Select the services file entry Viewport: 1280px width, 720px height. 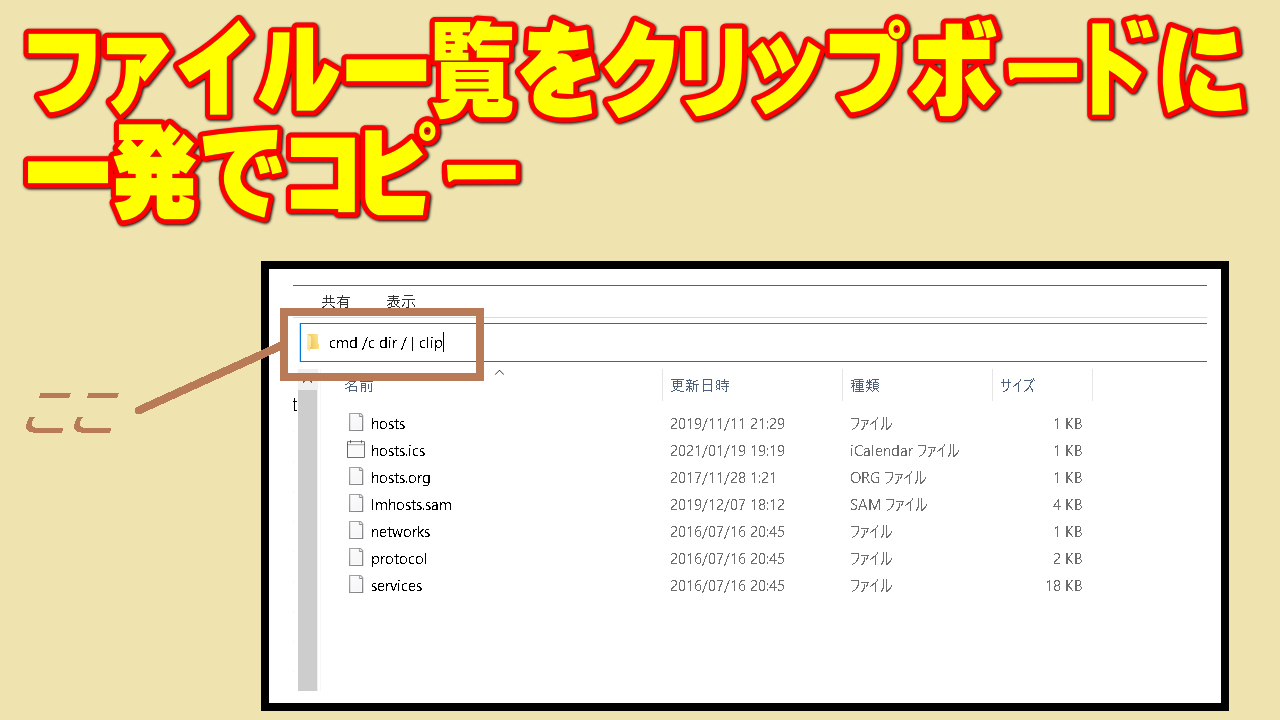coord(398,585)
